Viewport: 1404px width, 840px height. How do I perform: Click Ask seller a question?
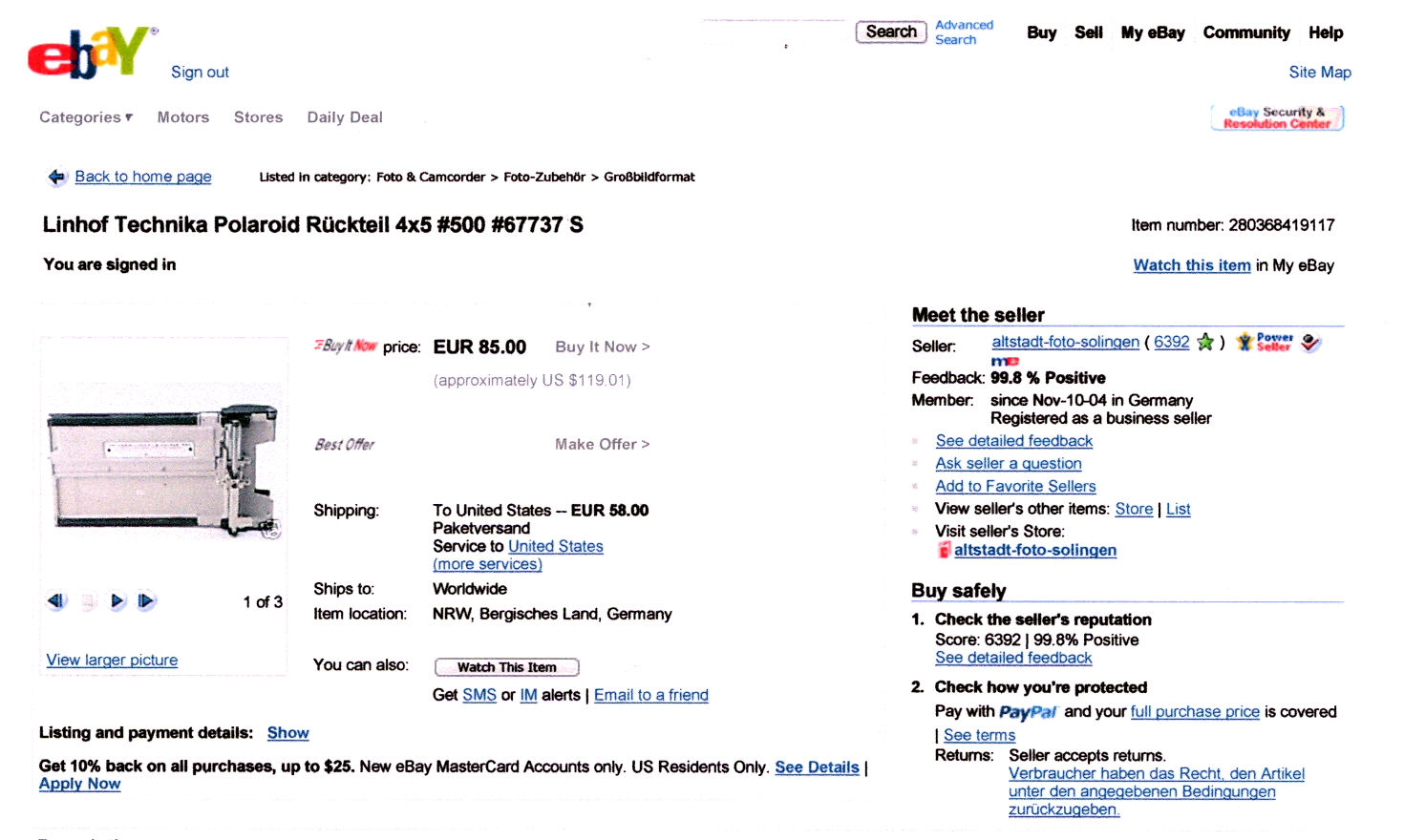coord(1009,464)
